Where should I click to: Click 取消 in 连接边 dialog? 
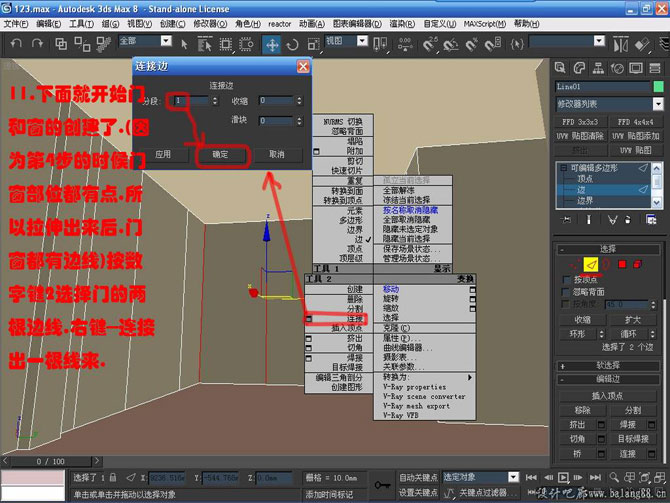pos(277,154)
